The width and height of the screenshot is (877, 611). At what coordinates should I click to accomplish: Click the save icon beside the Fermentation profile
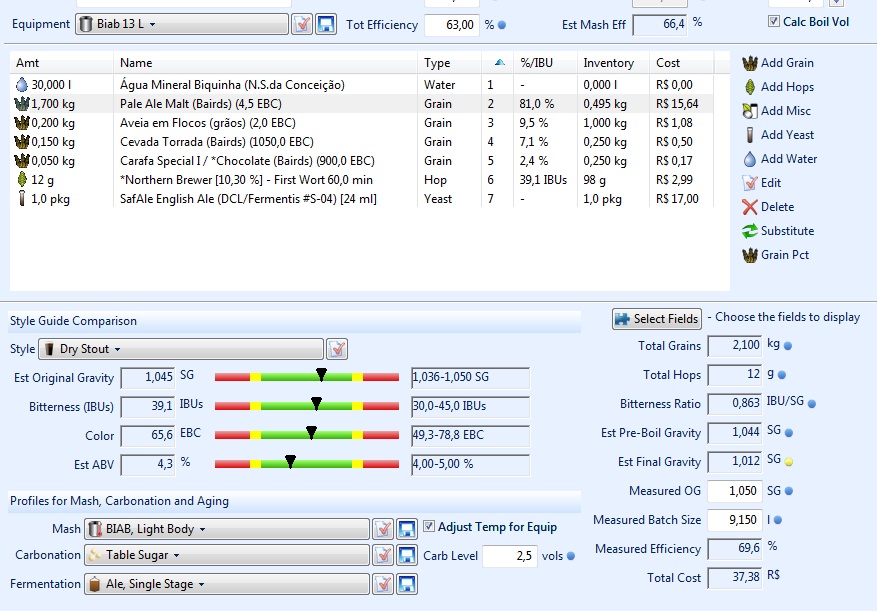tap(407, 584)
